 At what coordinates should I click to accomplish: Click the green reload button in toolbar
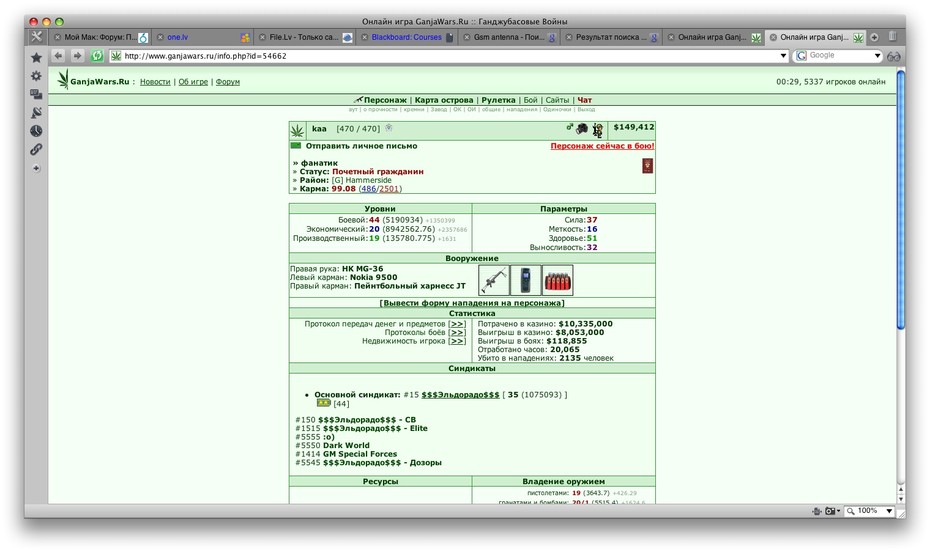[97, 56]
